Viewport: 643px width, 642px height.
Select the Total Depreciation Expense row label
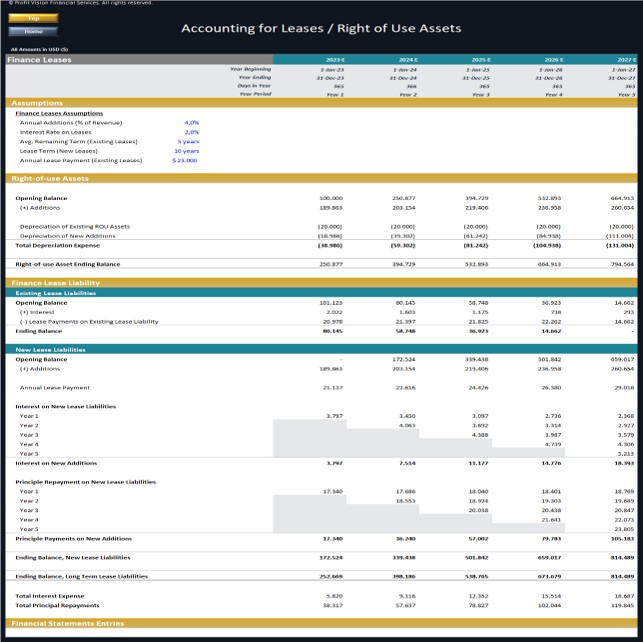(57, 245)
